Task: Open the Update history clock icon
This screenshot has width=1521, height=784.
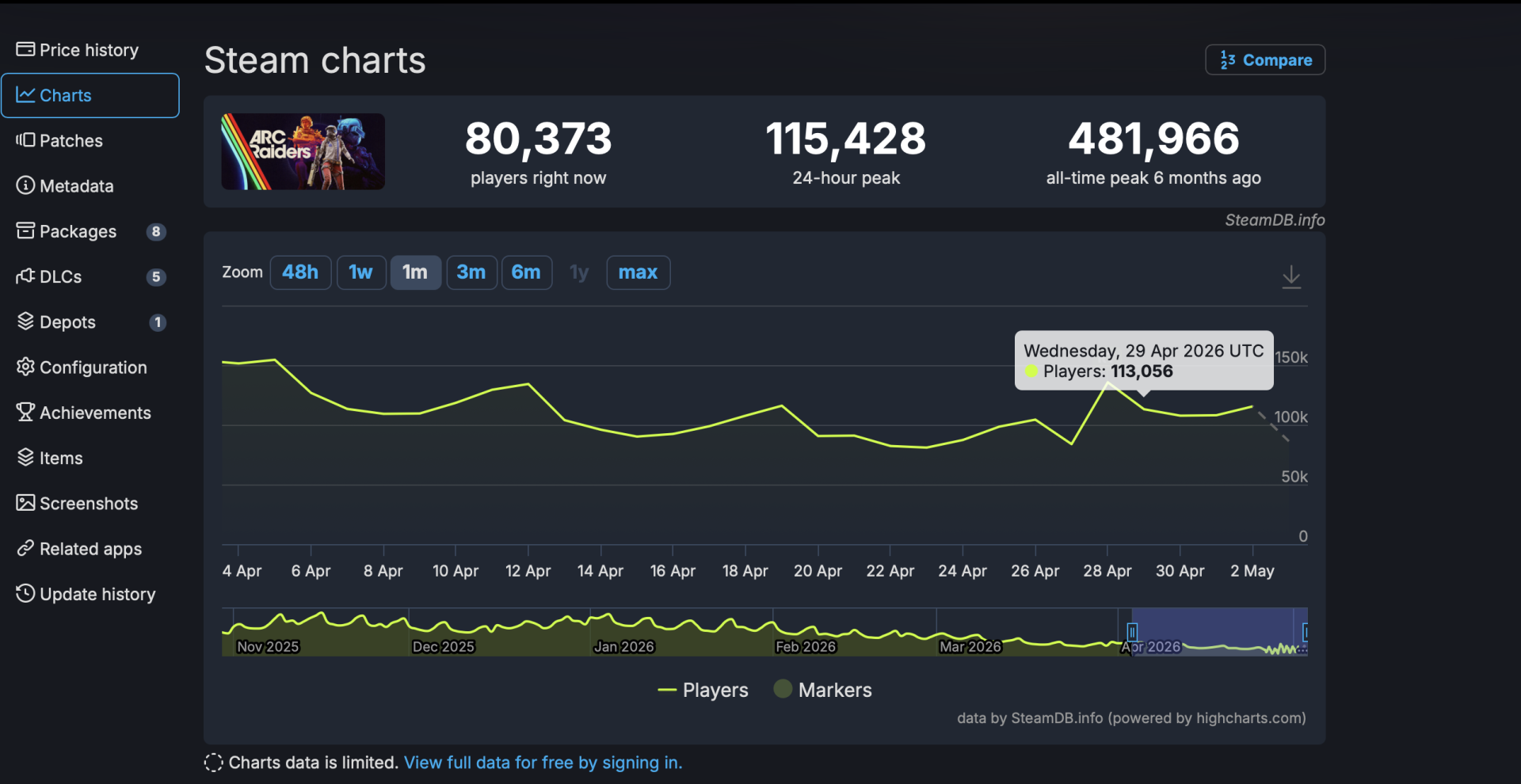Action: [25, 593]
